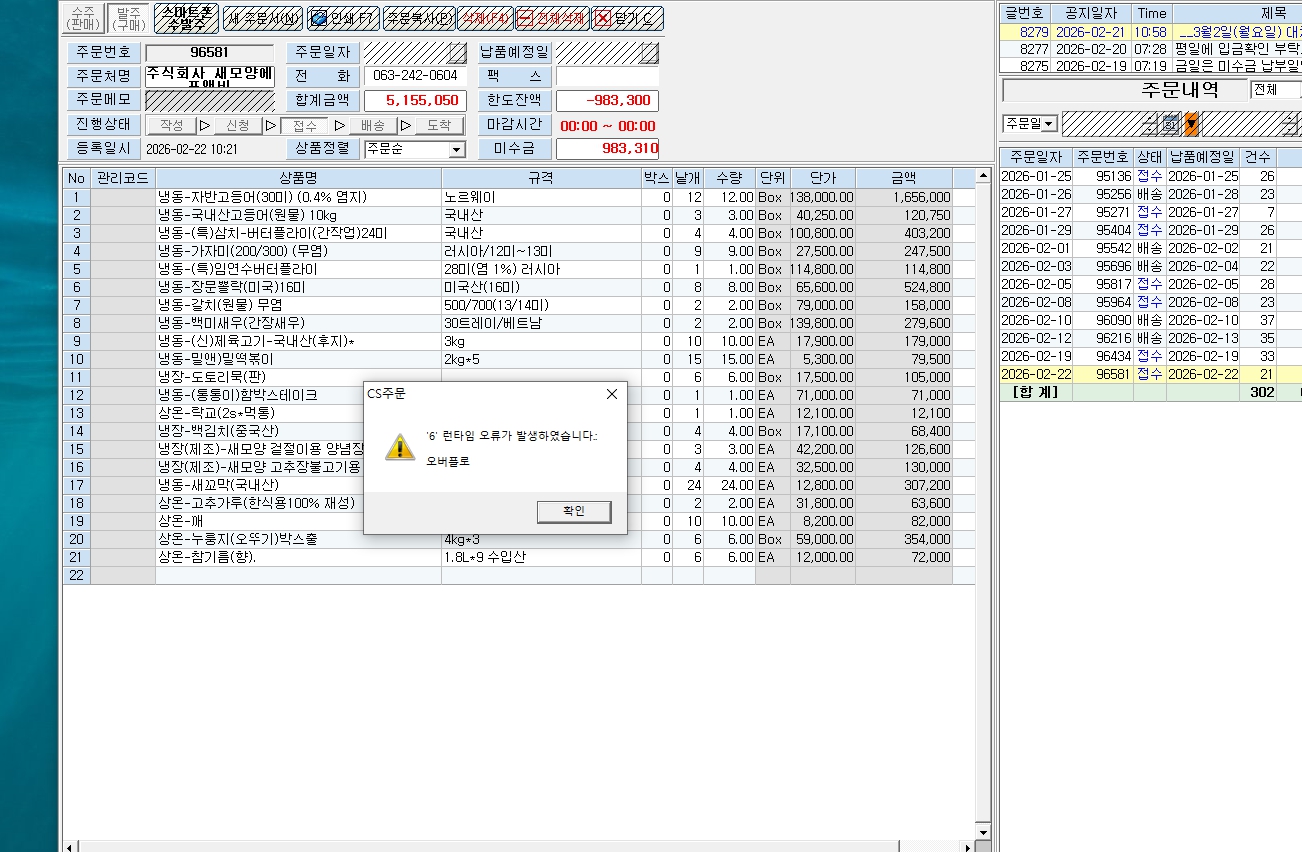Click the date spinner in the start date field

click(x=1152, y=124)
